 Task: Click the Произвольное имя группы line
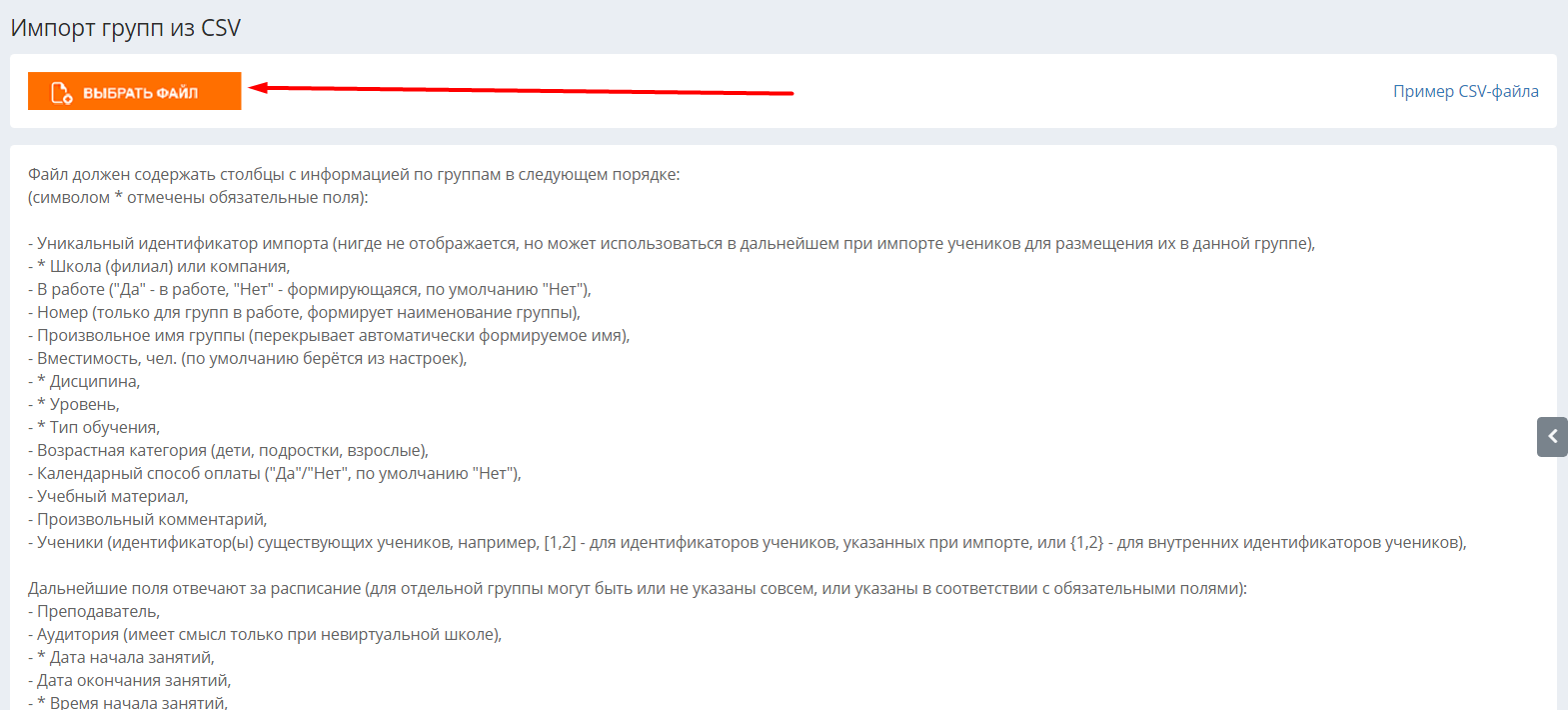[329, 335]
